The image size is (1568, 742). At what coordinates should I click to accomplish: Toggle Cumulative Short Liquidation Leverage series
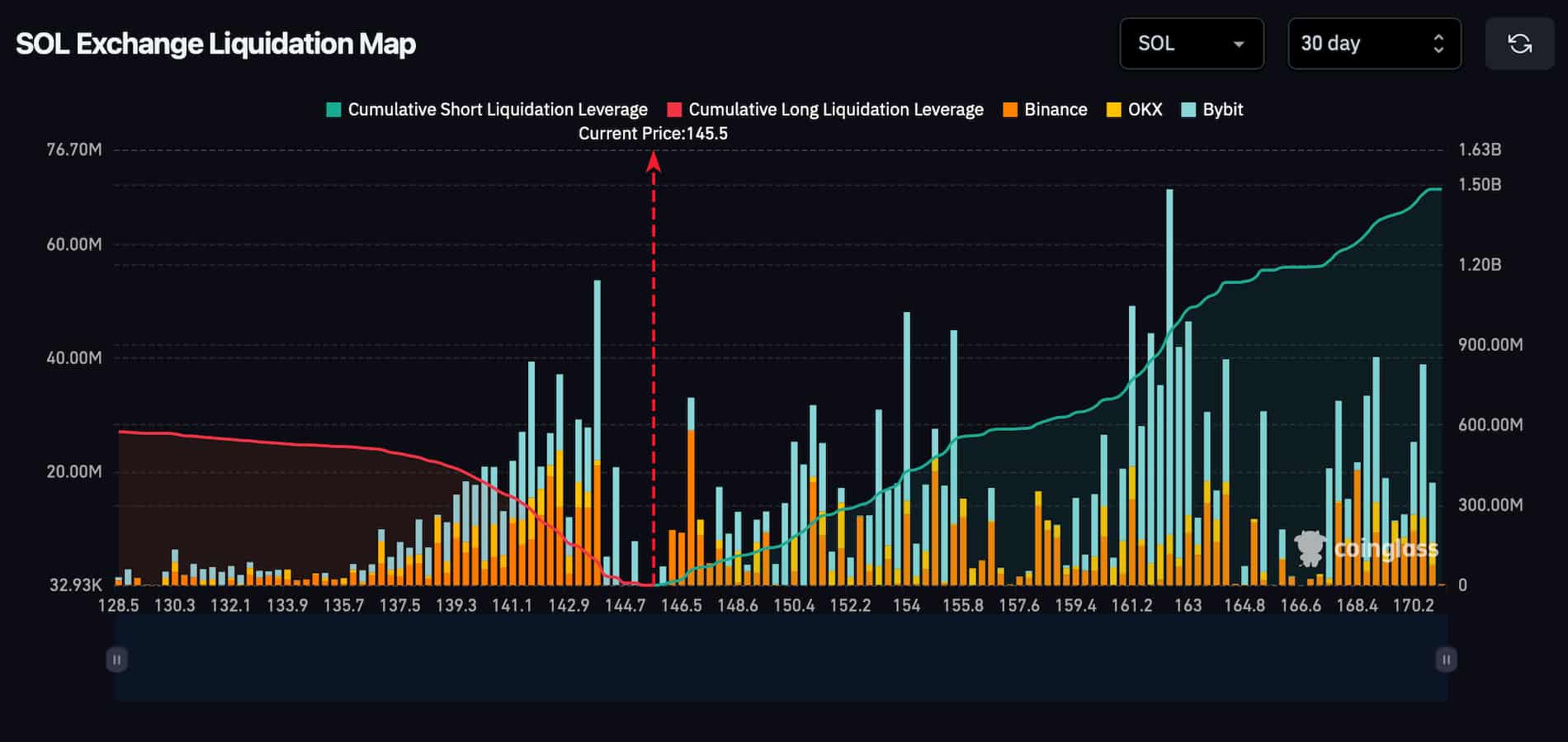pos(487,110)
